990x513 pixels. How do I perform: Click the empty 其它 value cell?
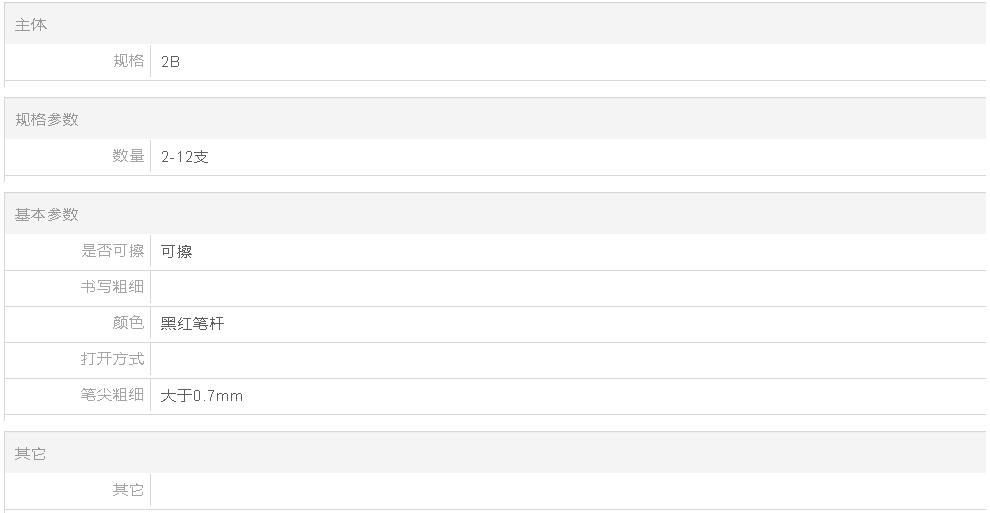568,491
